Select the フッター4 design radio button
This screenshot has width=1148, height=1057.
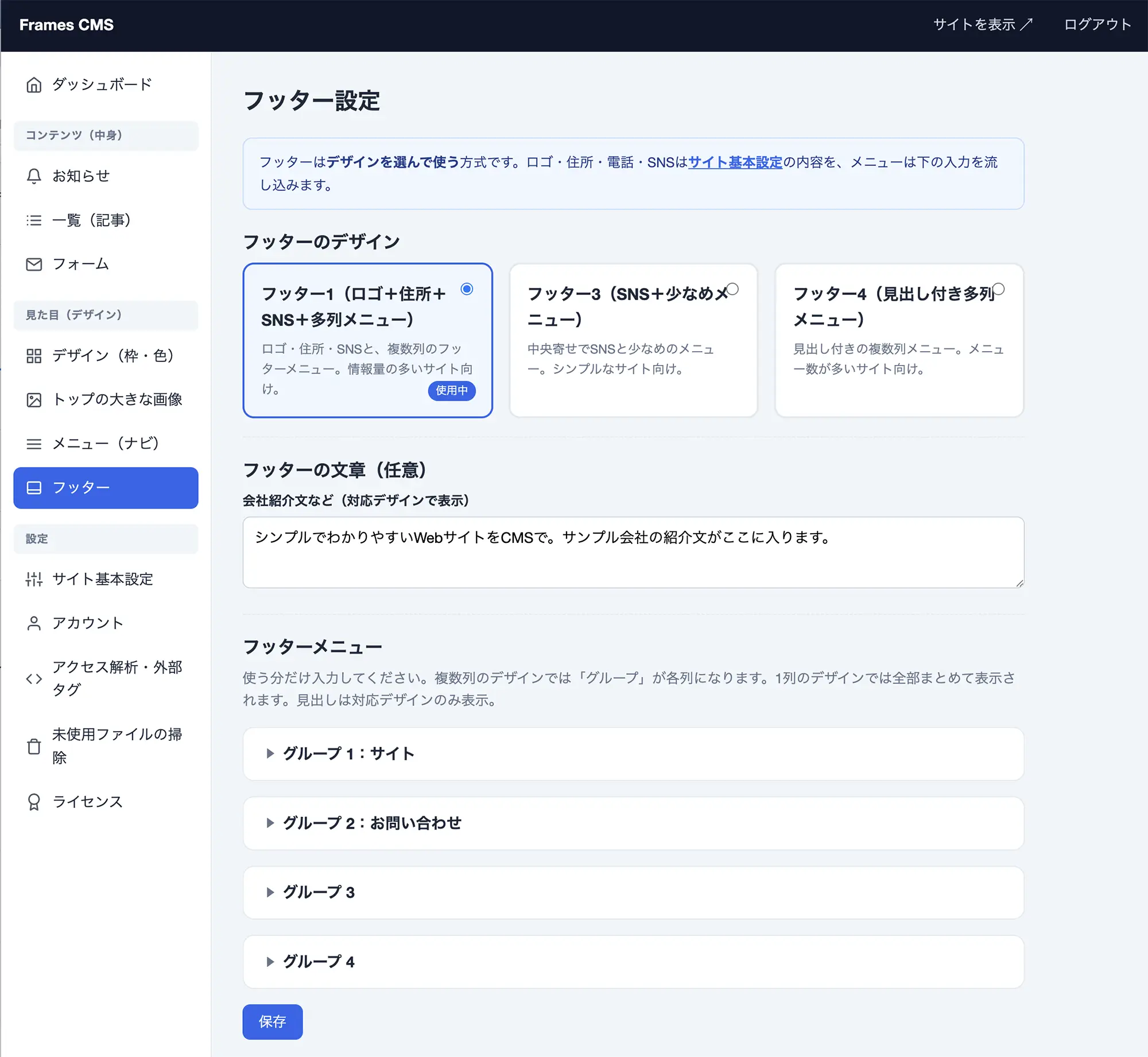[998, 289]
